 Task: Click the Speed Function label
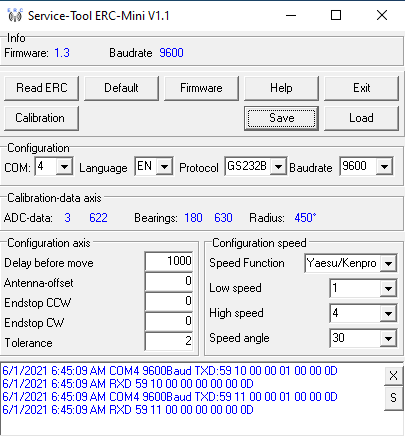247,263
